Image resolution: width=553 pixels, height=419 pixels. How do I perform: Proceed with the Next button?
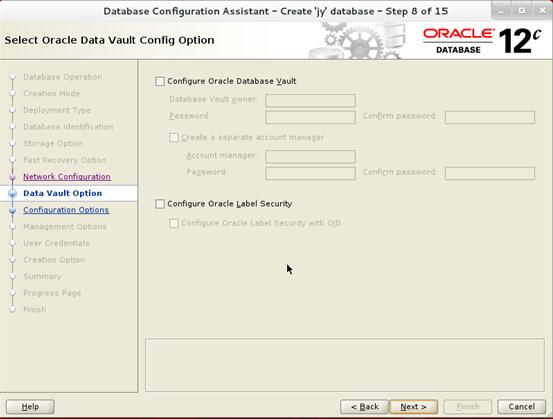[x=414, y=407]
